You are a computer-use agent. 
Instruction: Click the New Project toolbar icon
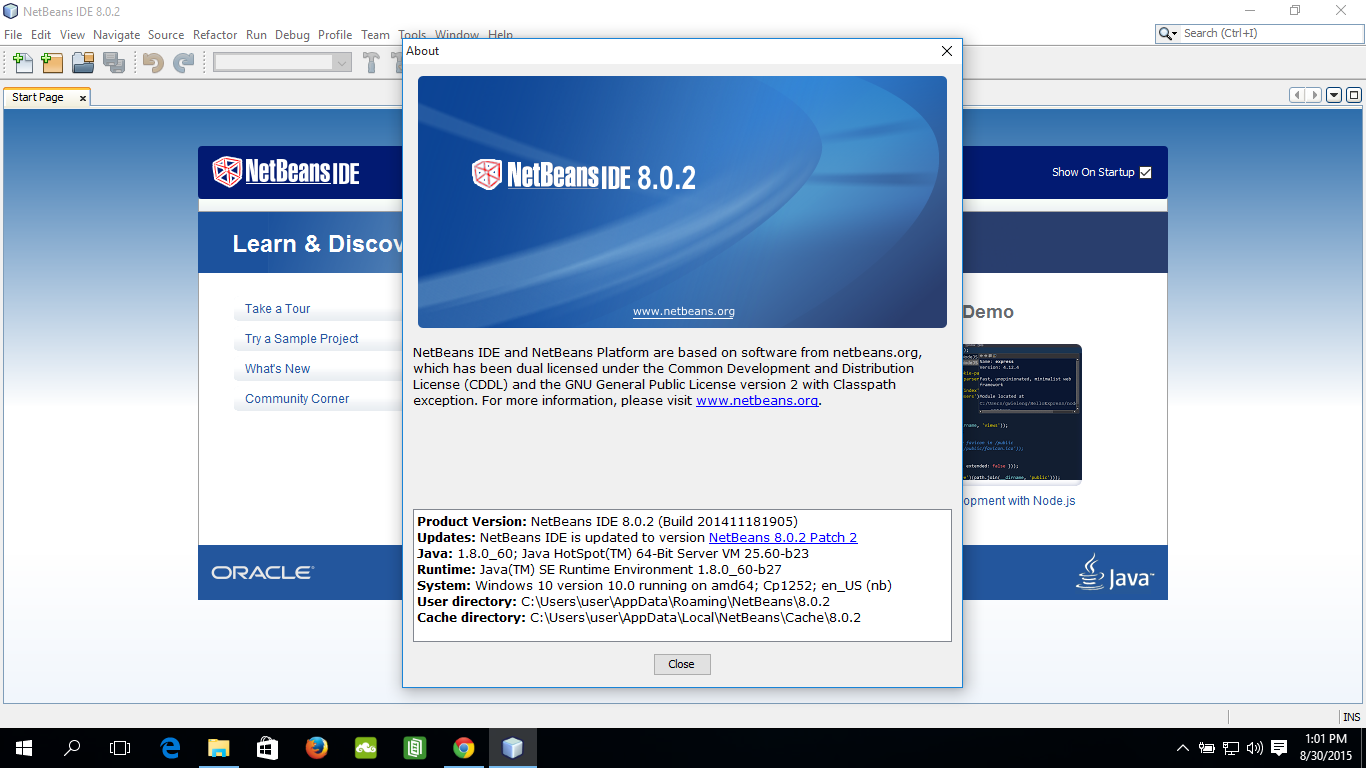click(x=52, y=63)
